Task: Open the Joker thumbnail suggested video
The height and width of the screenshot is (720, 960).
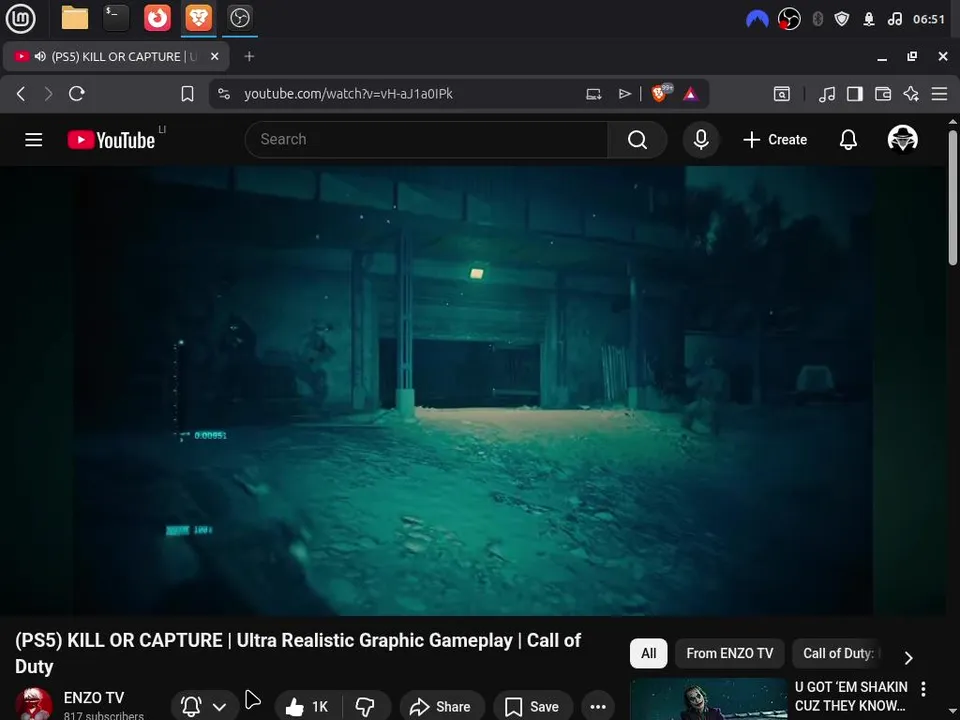Action: [x=708, y=699]
